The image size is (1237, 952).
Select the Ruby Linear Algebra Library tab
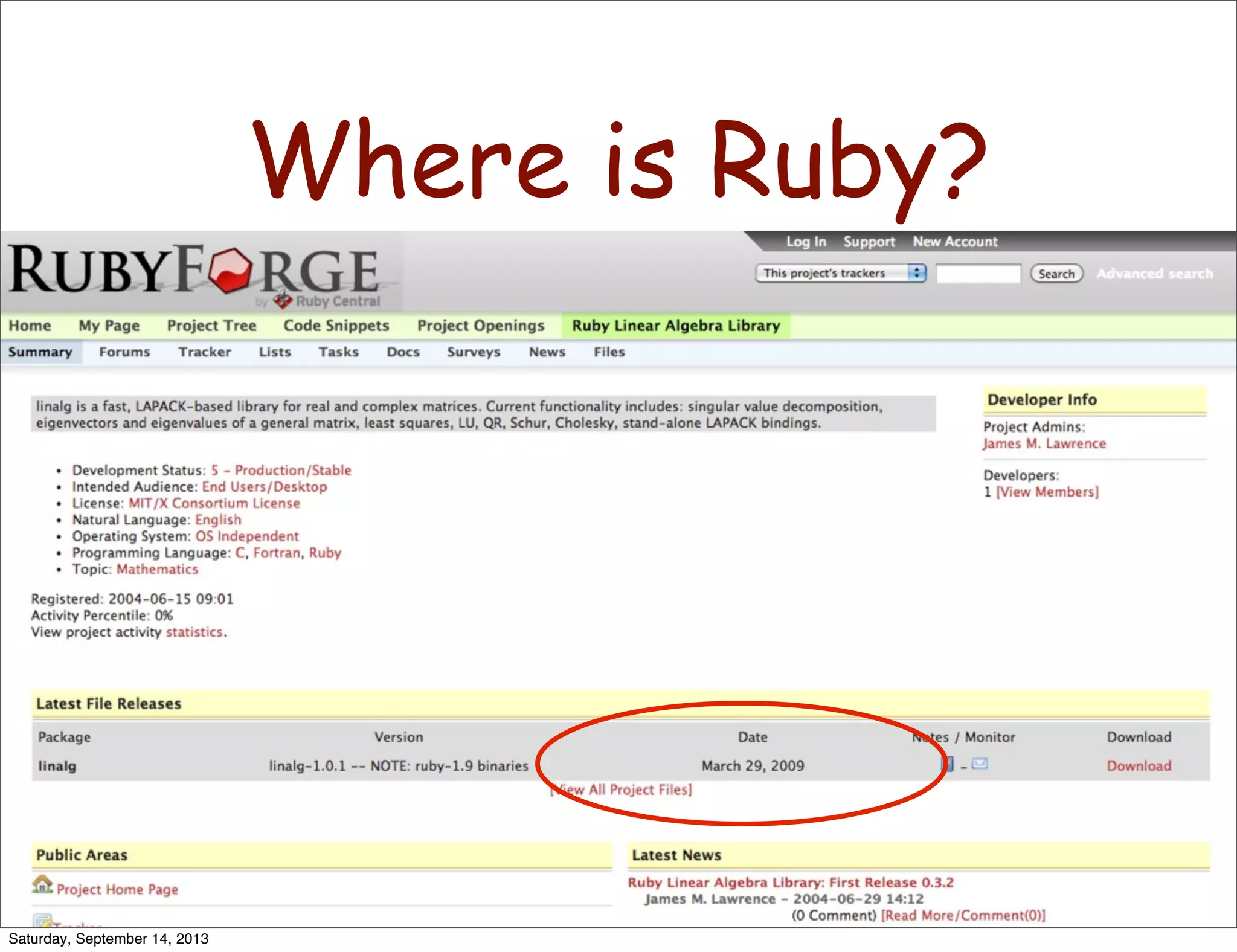(676, 326)
